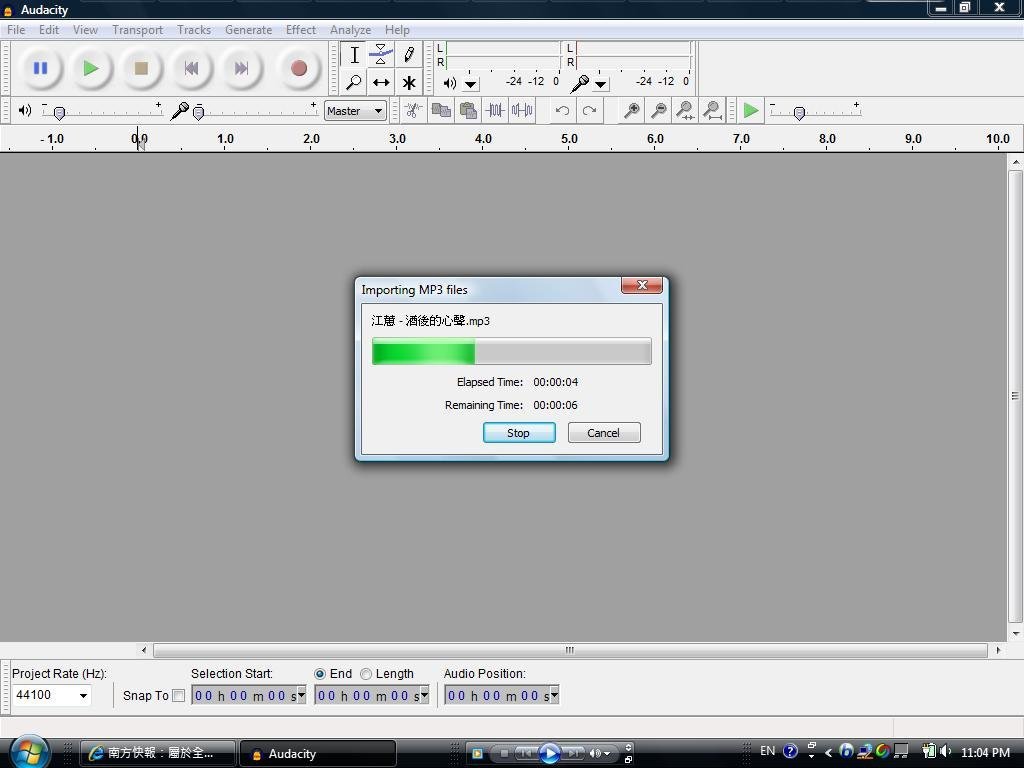Click the input volume slider thumb

point(199,113)
